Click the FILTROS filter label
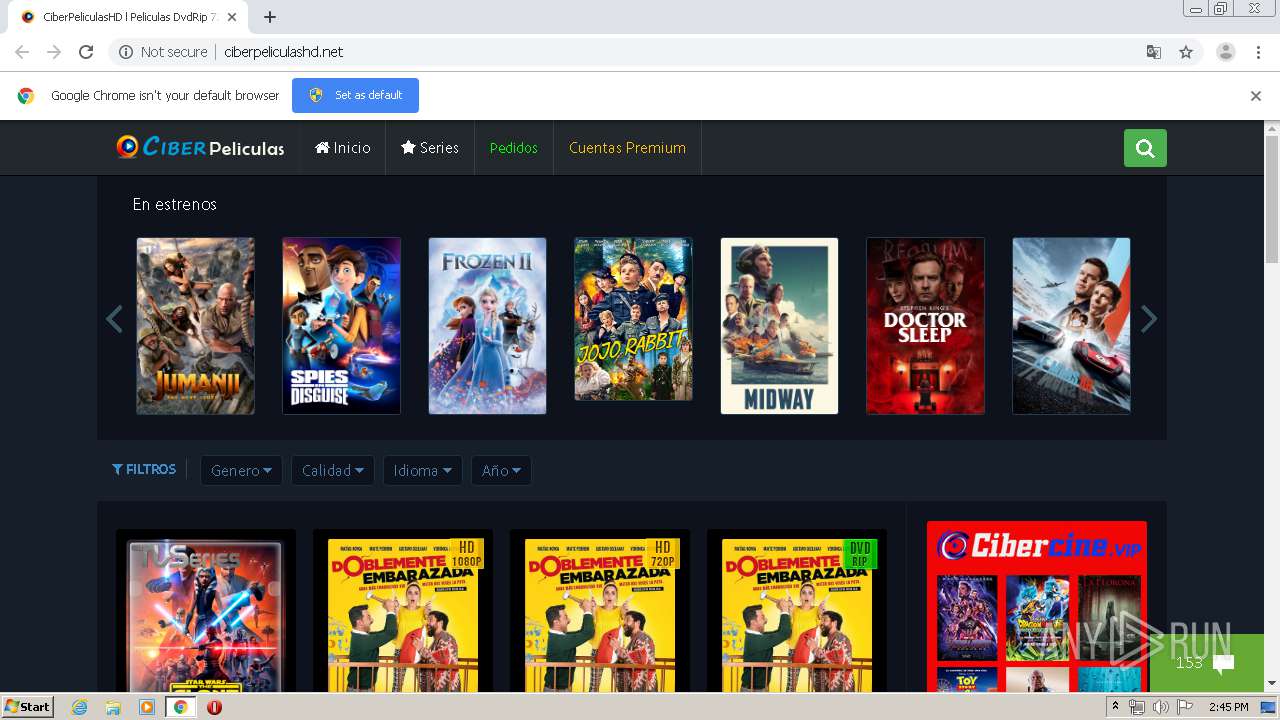The image size is (1280, 720). tap(144, 469)
